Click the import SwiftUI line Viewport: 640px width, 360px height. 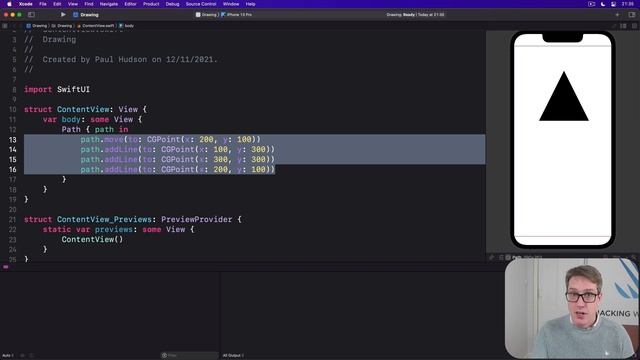click(x=57, y=89)
